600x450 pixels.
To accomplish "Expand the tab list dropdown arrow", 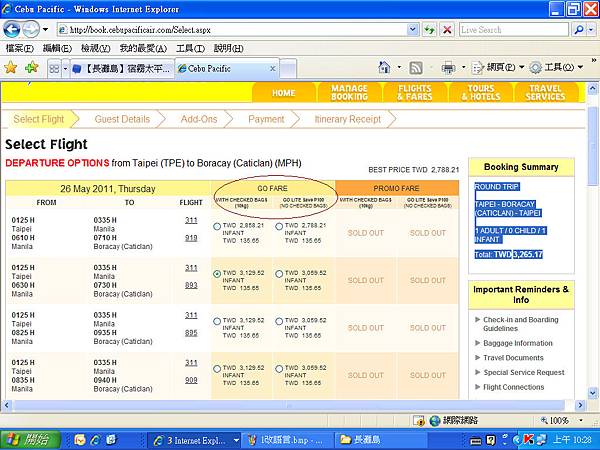I will (65, 69).
